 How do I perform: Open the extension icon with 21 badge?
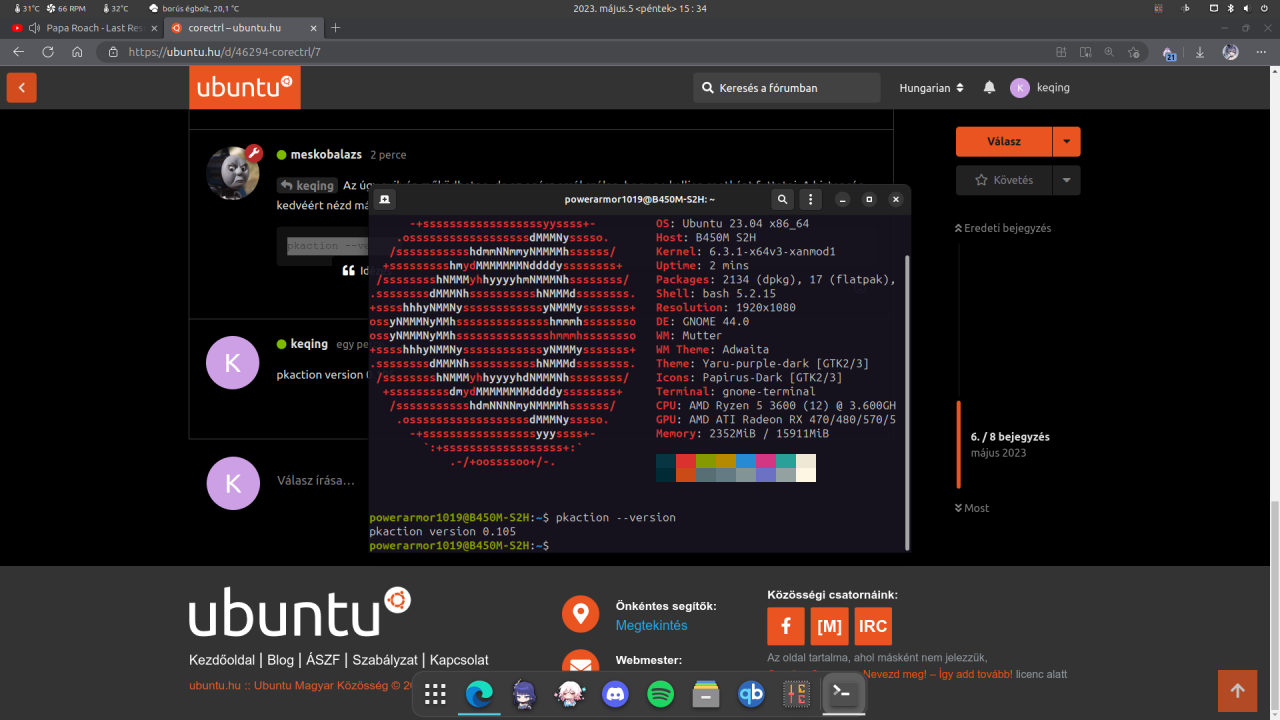point(1169,52)
